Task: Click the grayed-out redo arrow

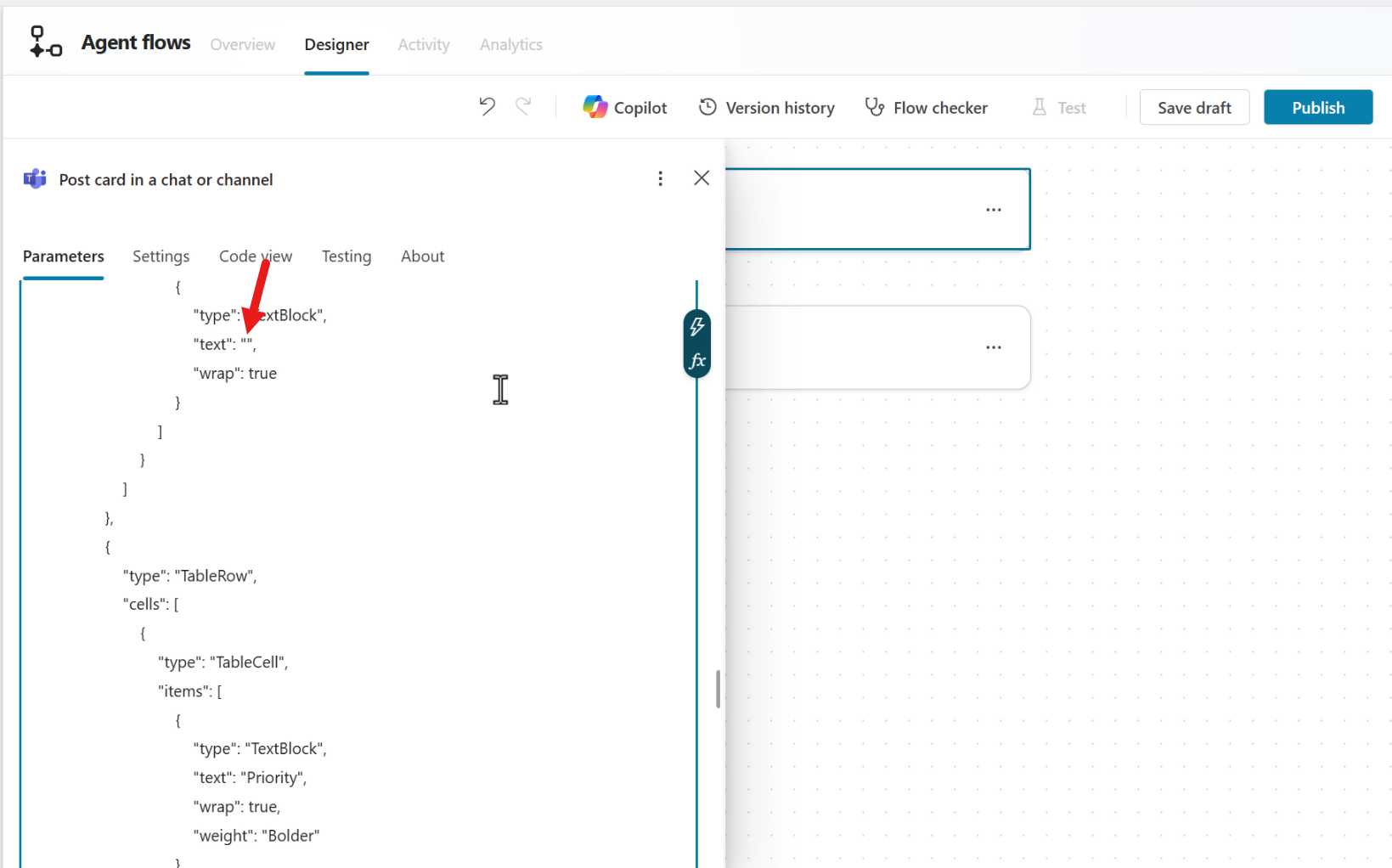Action: pos(523,107)
